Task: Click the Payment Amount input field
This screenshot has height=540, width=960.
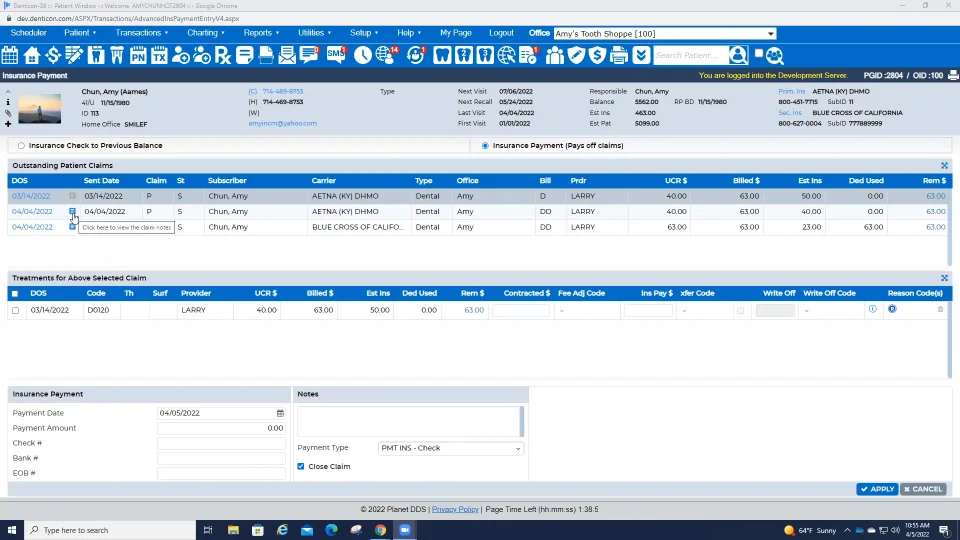Action: pyautogui.click(x=221, y=428)
